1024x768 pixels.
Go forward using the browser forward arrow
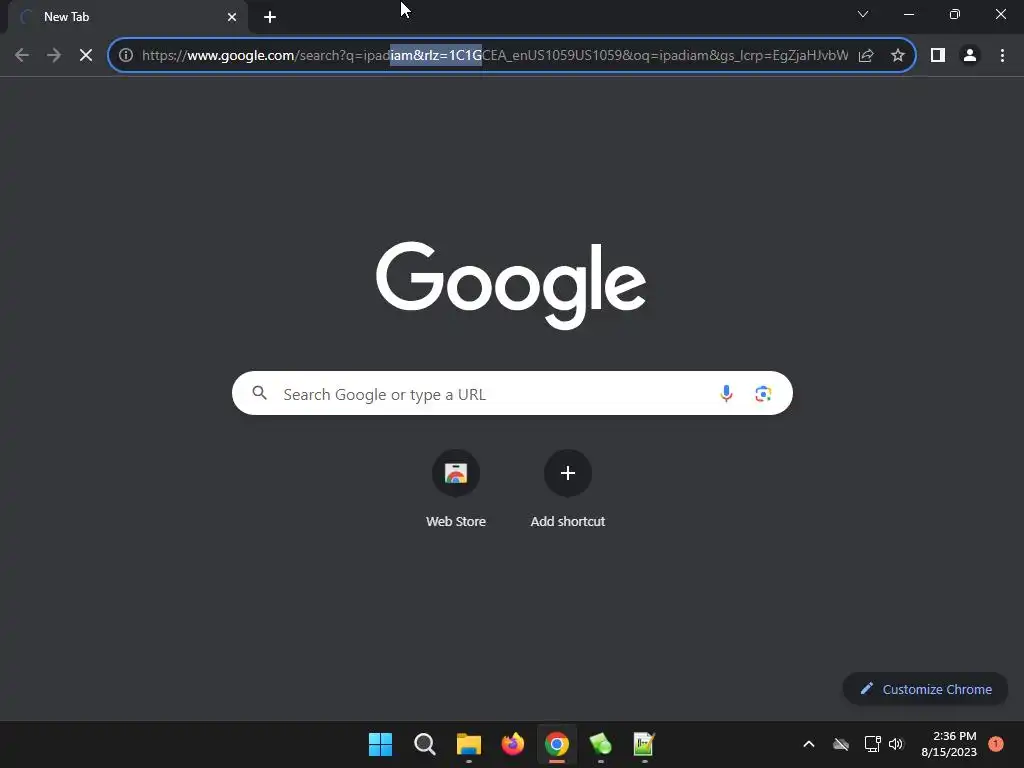54,56
